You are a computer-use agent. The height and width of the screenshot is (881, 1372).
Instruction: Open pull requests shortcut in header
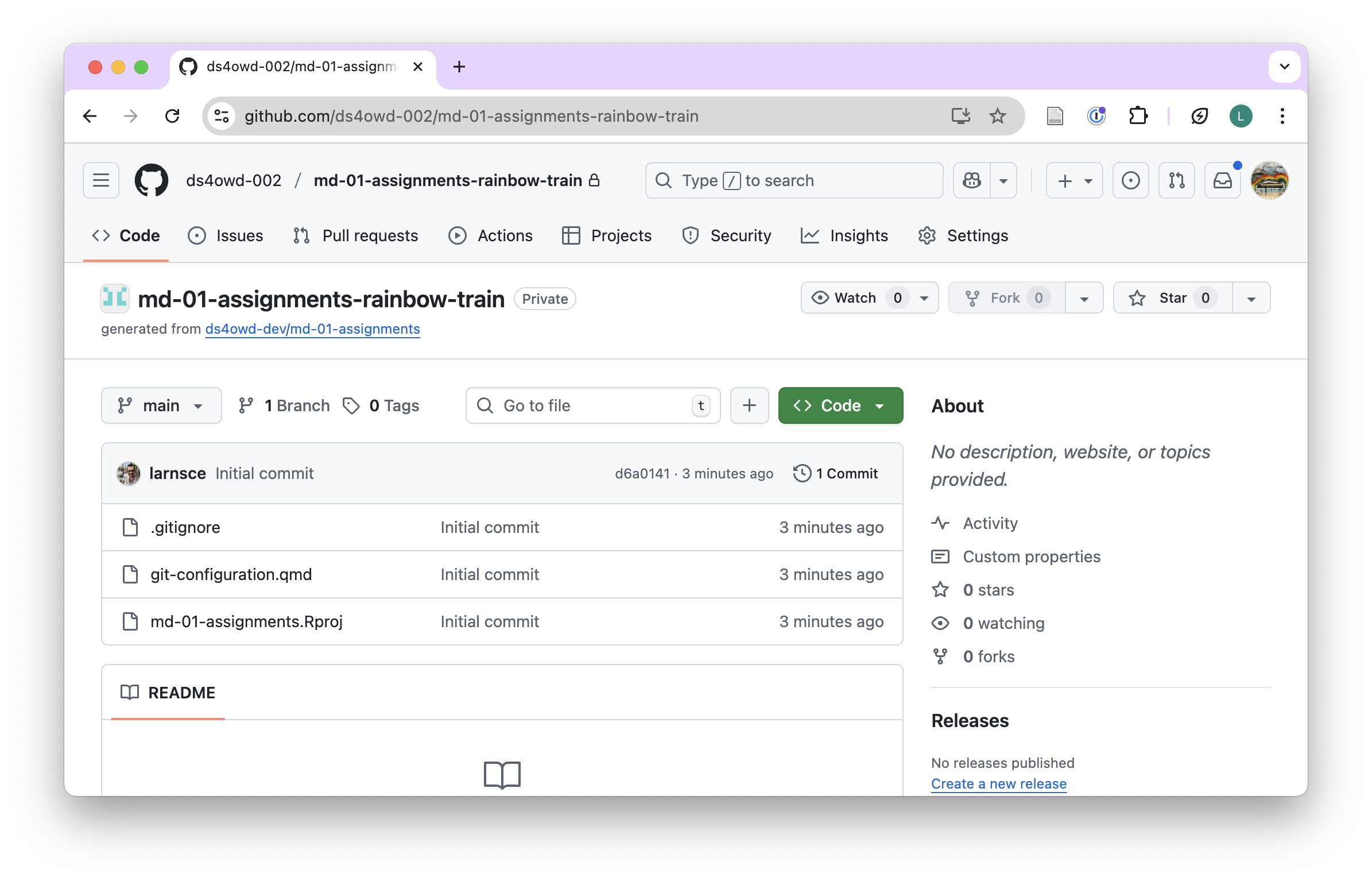point(1176,180)
